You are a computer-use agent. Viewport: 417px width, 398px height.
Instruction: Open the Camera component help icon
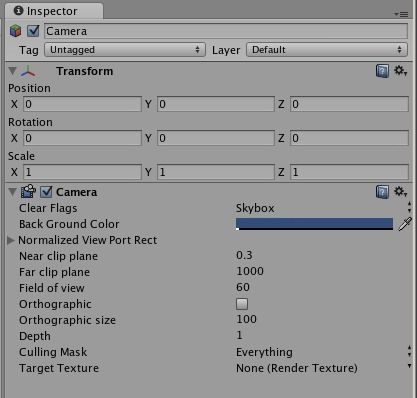click(382, 192)
